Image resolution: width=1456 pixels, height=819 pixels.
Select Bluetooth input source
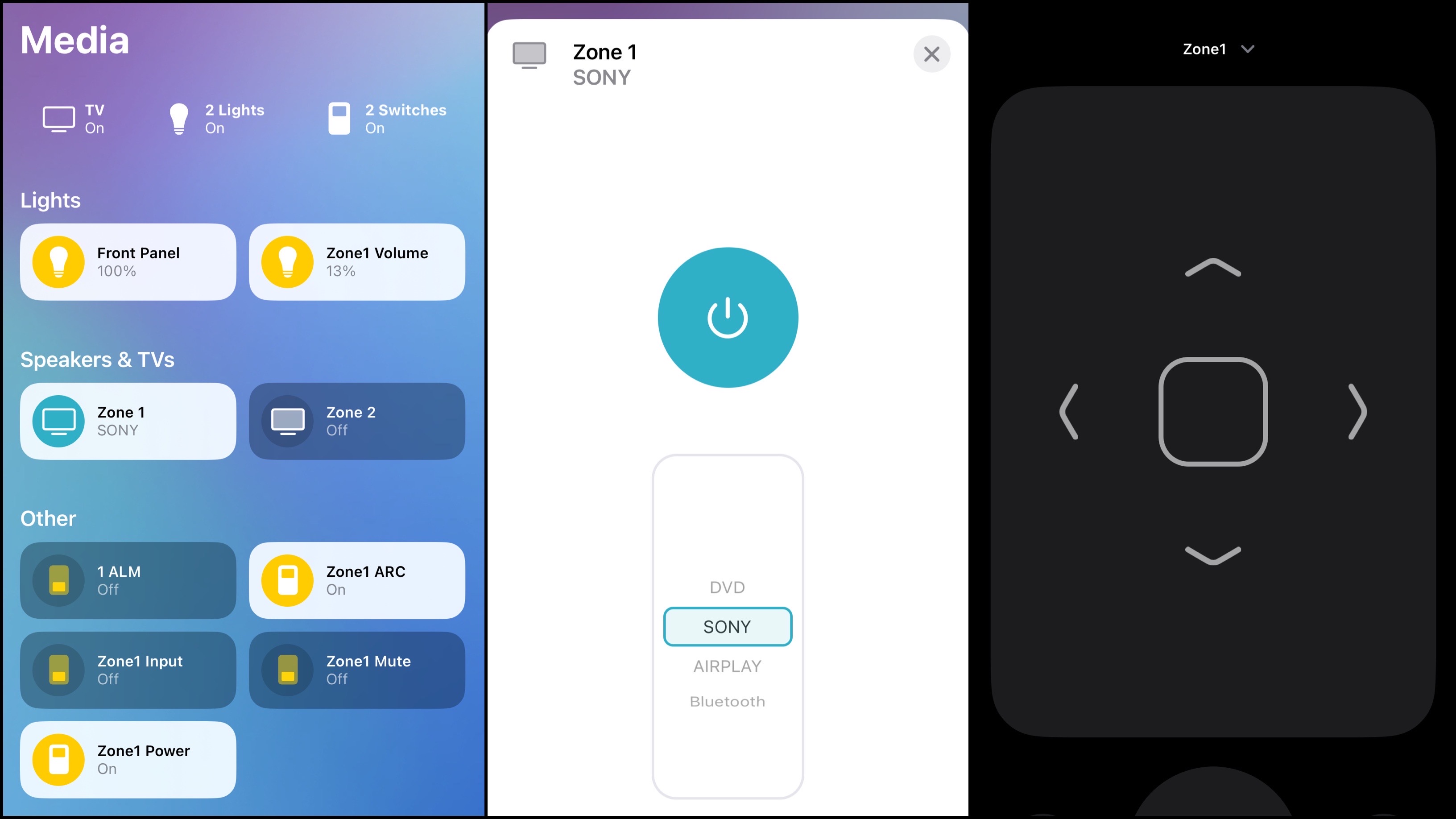click(727, 701)
